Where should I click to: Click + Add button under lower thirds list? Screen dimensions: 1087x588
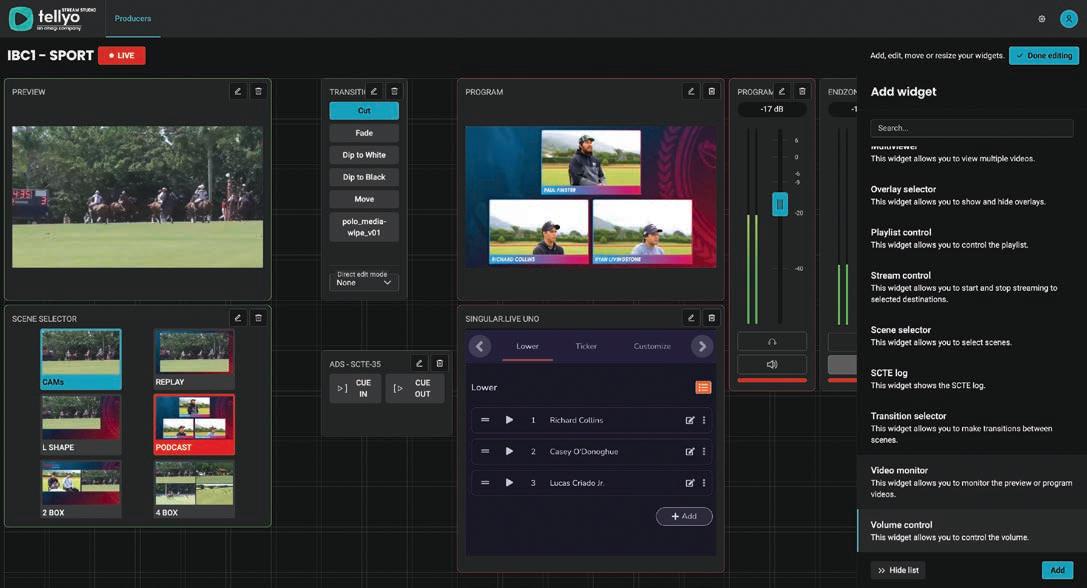(x=684, y=516)
